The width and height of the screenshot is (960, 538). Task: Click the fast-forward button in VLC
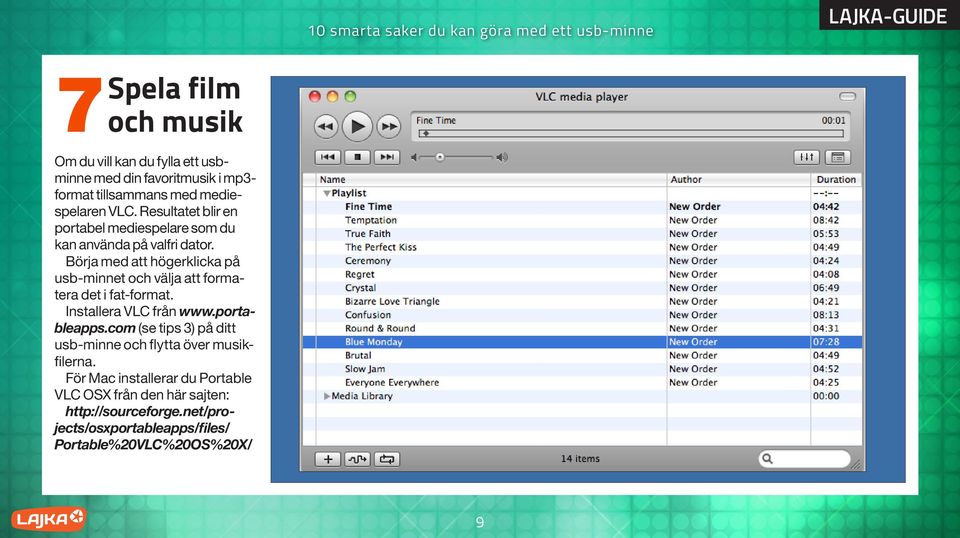pyautogui.click(x=388, y=127)
